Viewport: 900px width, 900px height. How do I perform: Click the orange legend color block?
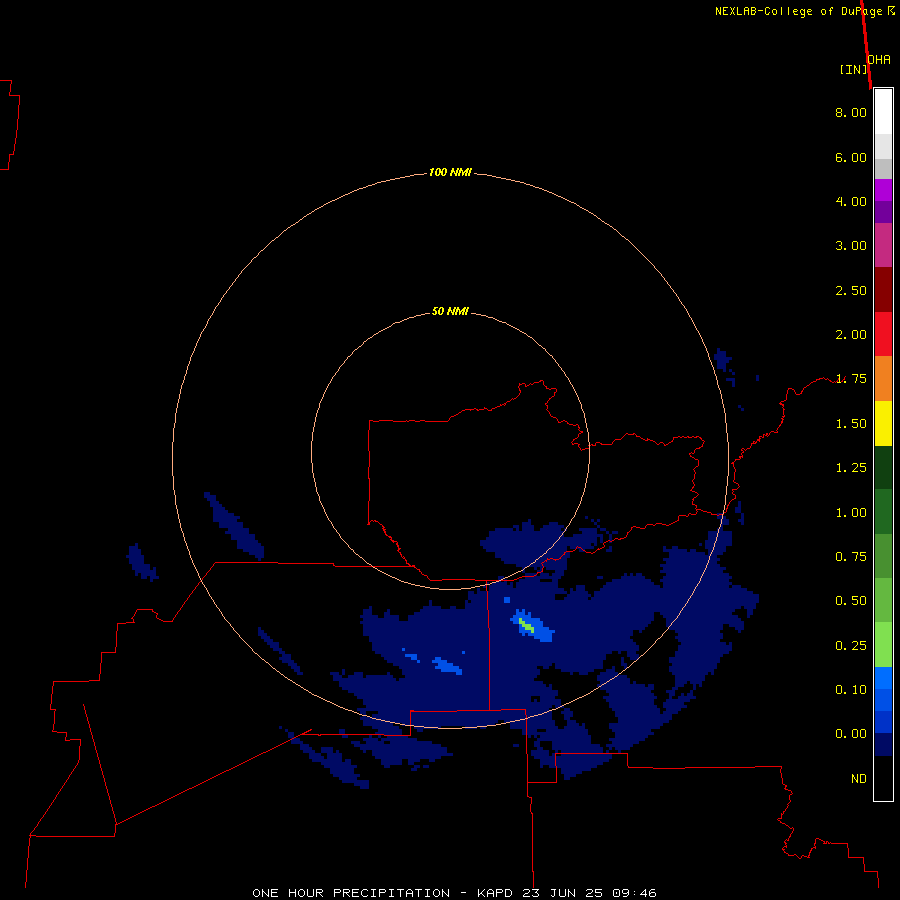click(x=883, y=379)
